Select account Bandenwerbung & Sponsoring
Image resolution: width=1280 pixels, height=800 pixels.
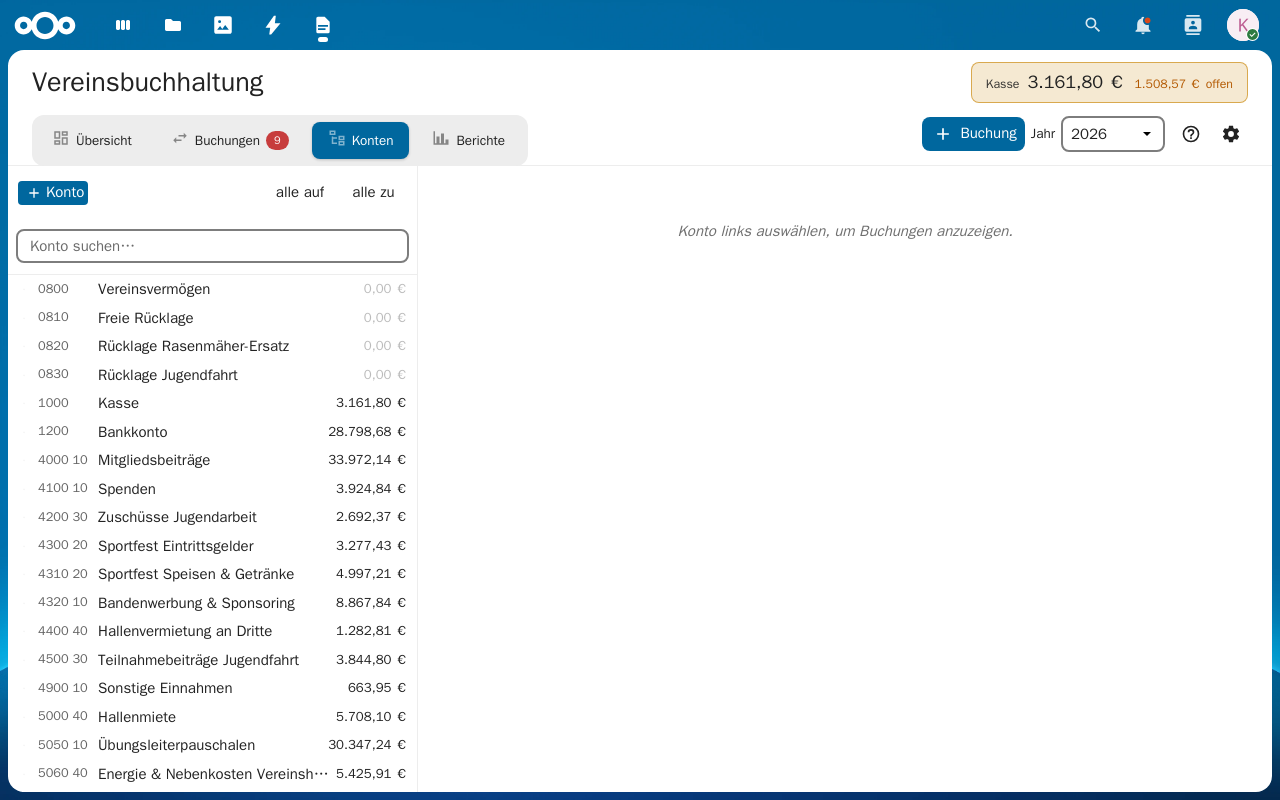tap(212, 603)
